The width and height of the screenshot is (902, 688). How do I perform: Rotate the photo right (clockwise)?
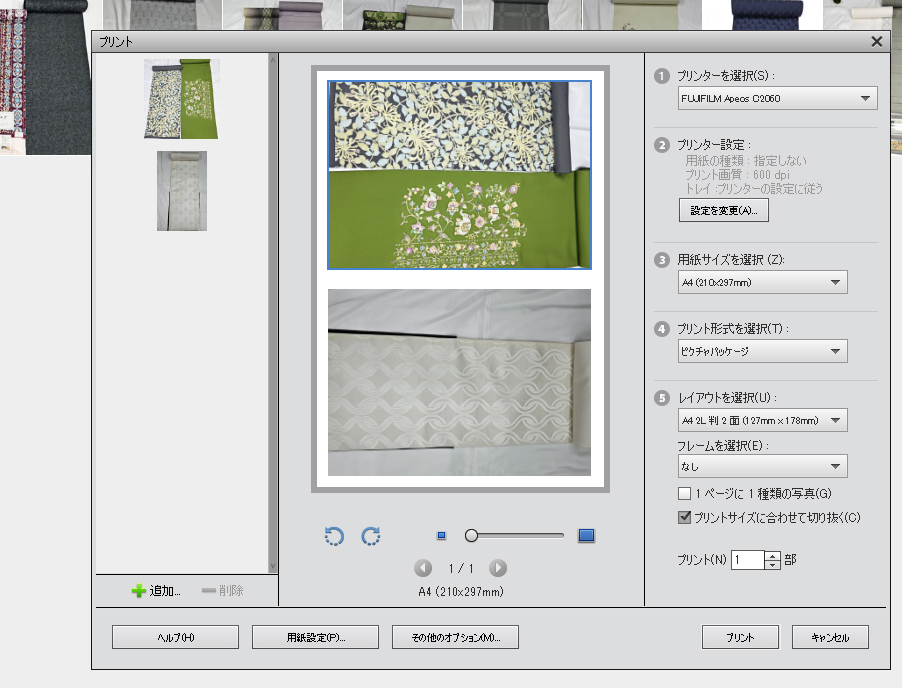tap(371, 536)
